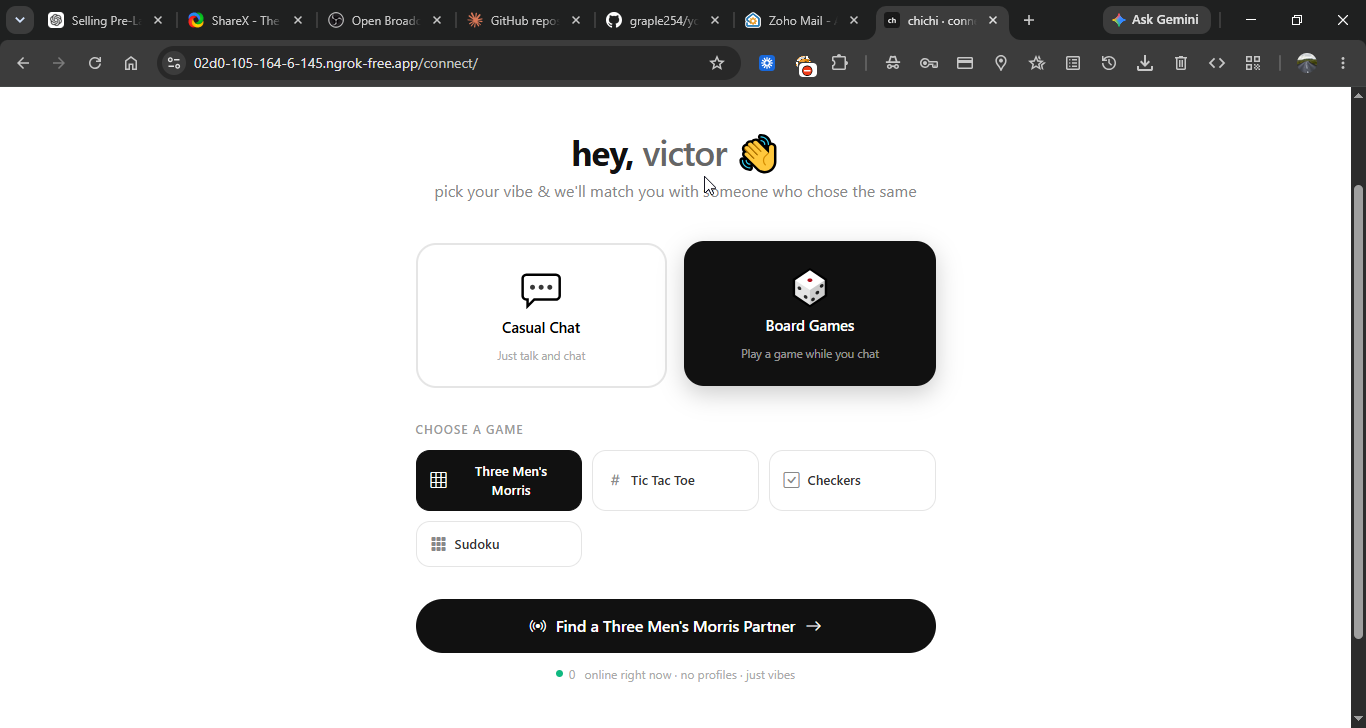
Task: Choose the Tic Tac Toe game option
Action: click(x=675, y=480)
